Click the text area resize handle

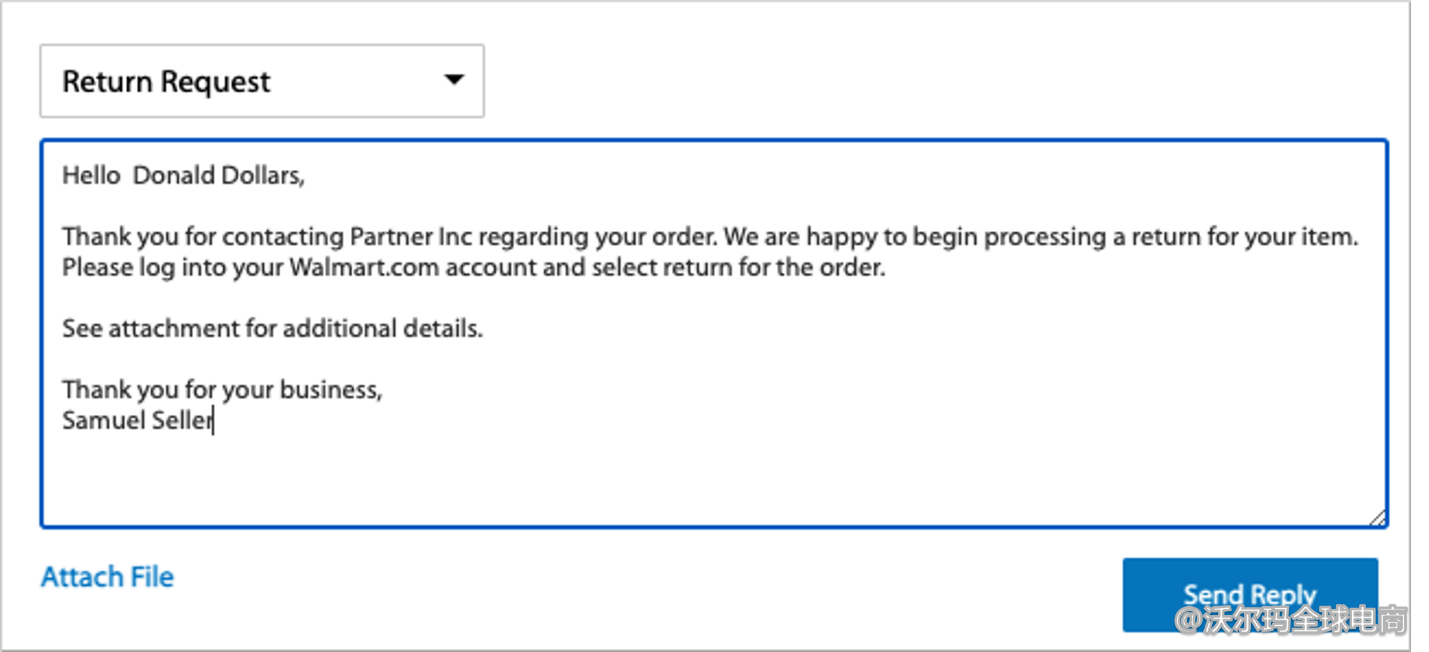click(1377, 517)
